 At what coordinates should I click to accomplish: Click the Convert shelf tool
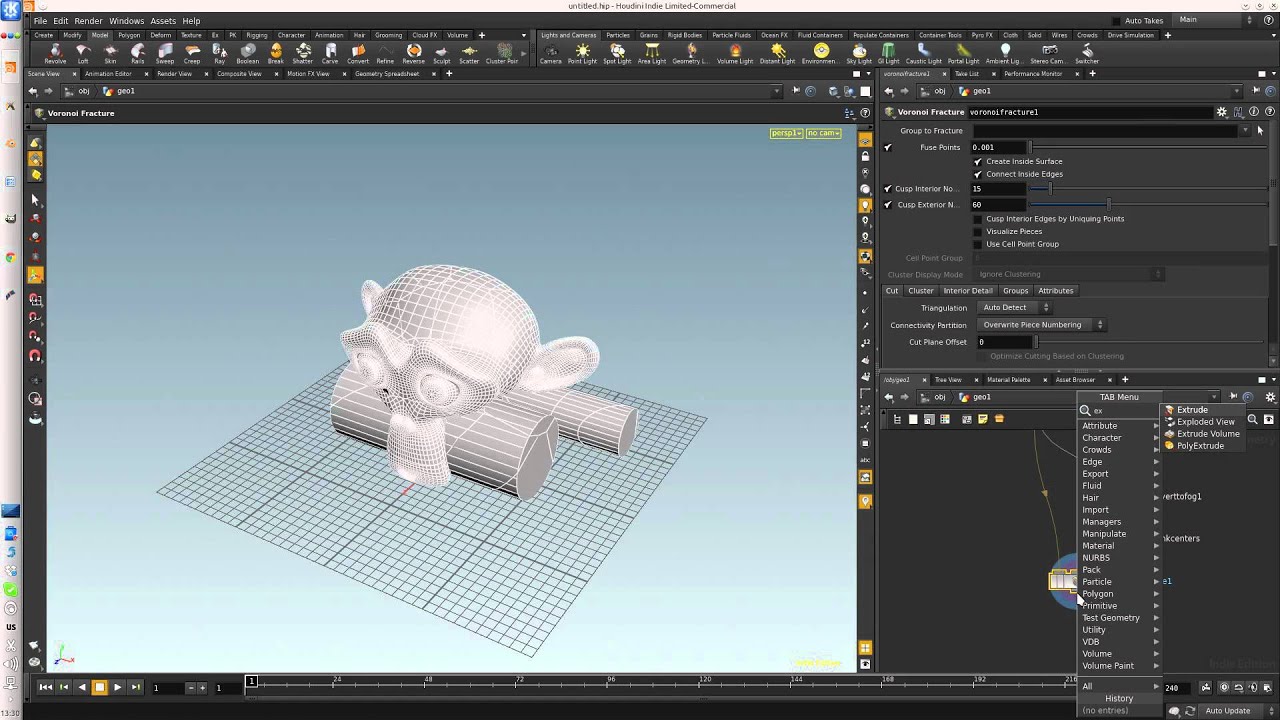(x=358, y=54)
